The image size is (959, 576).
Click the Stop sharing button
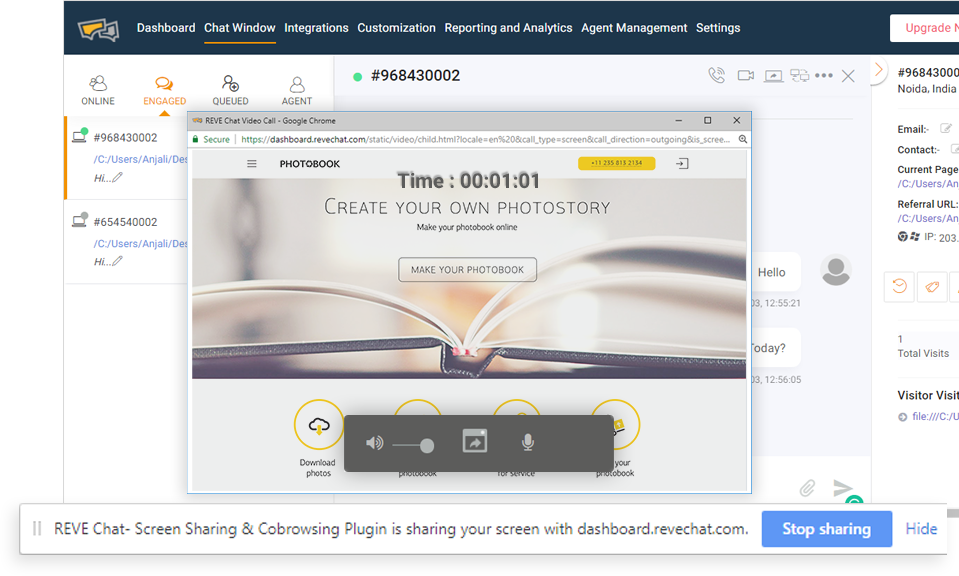point(826,529)
